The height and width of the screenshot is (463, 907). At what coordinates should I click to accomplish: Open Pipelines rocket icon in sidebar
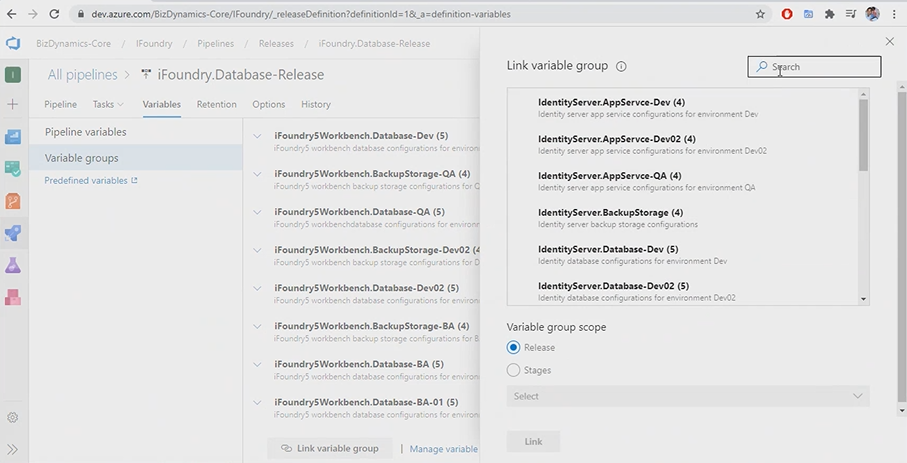(13, 233)
